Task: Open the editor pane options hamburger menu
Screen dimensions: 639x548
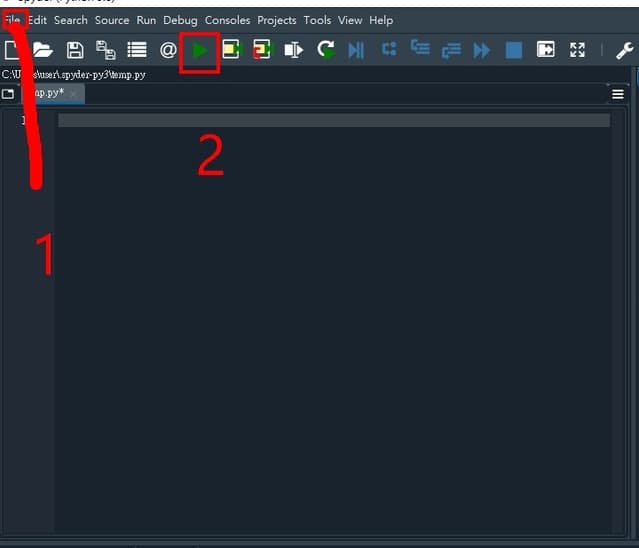Action: point(617,94)
